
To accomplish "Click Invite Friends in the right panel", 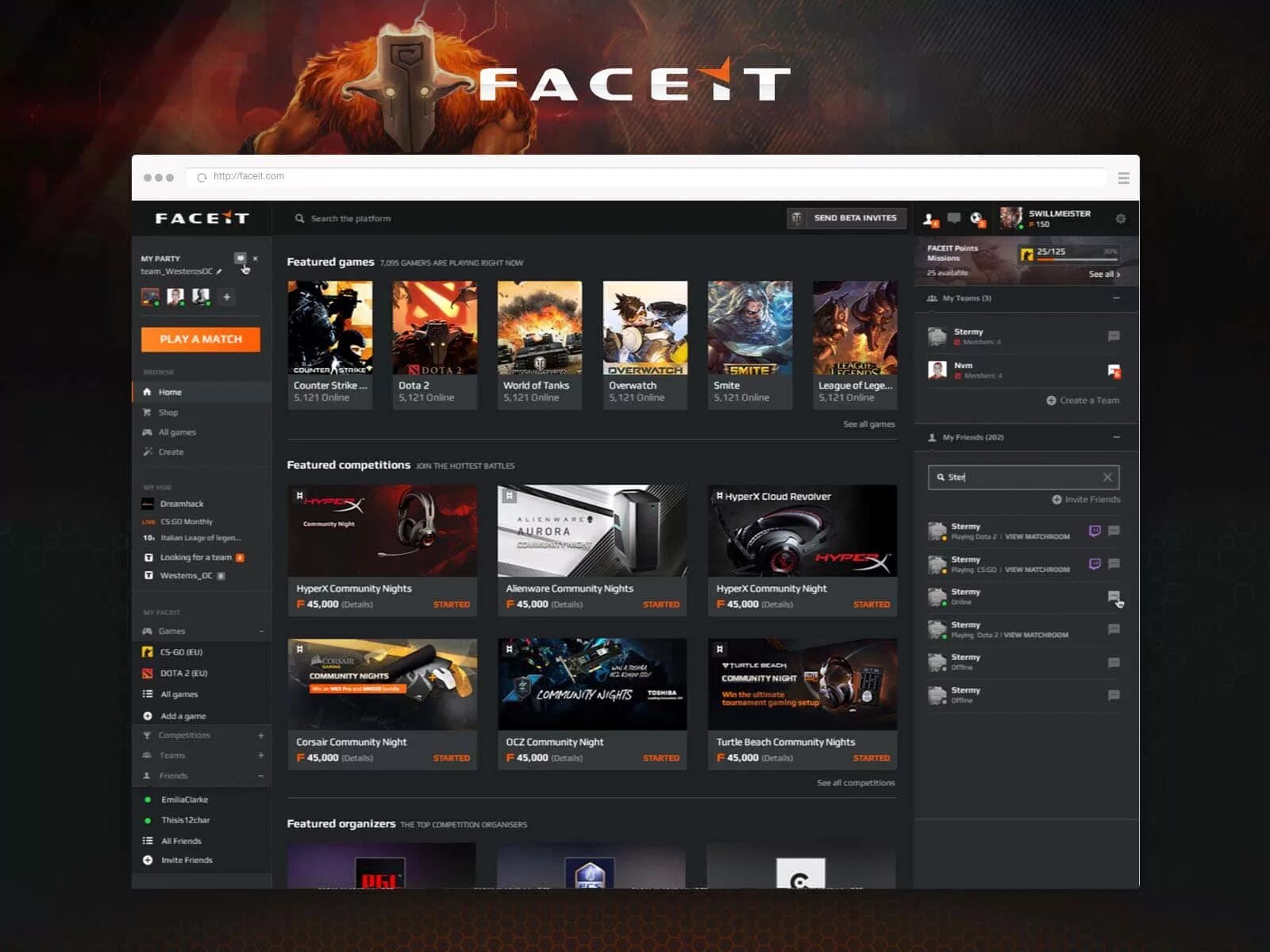I will [1086, 500].
